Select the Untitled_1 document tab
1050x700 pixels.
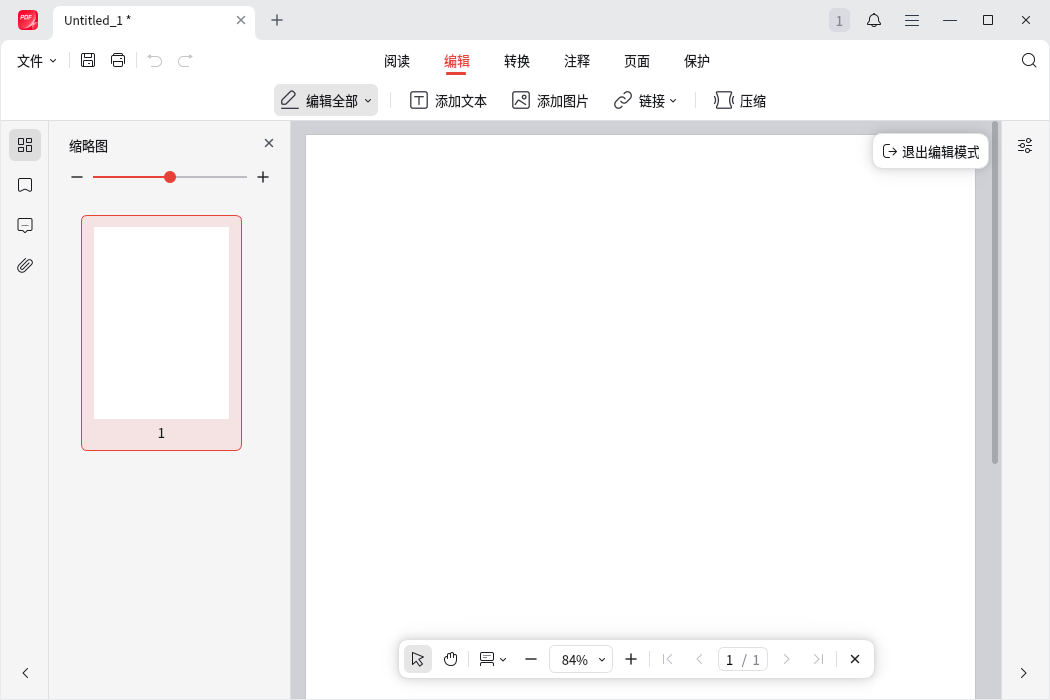pos(153,20)
